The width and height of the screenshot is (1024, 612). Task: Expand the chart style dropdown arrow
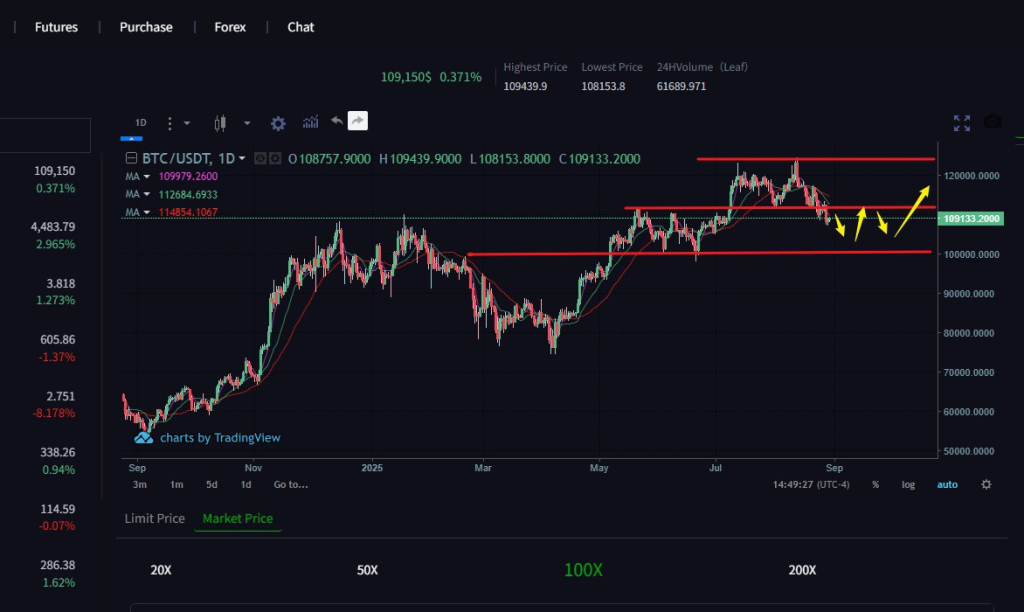246,123
